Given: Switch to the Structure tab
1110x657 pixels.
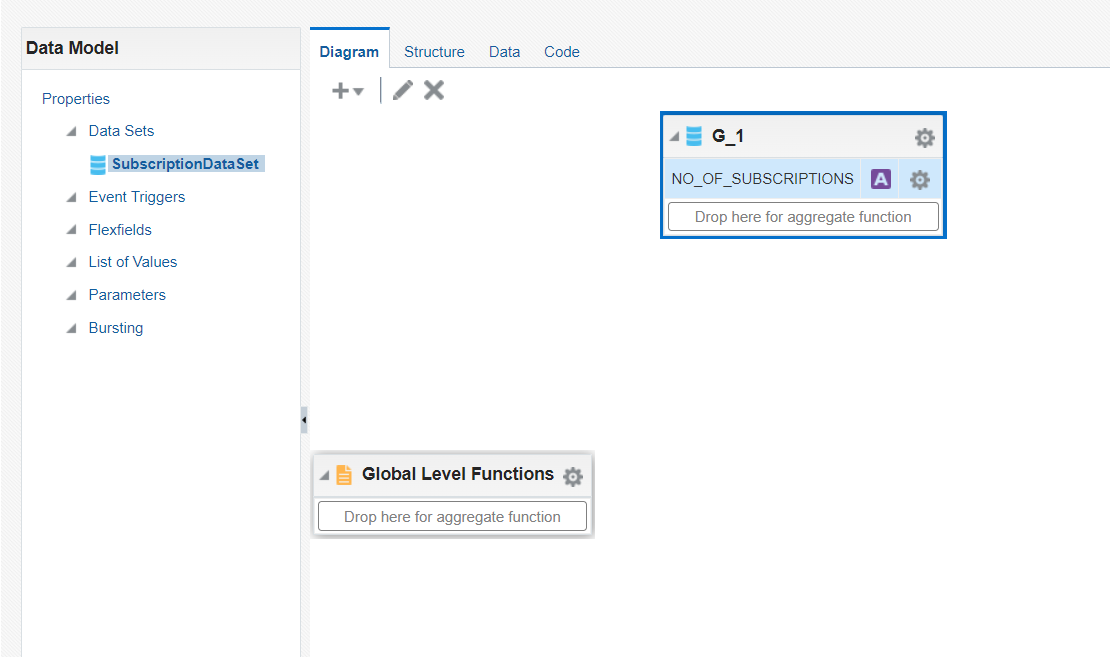Looking at the screenshot, I should pos(434,51).
